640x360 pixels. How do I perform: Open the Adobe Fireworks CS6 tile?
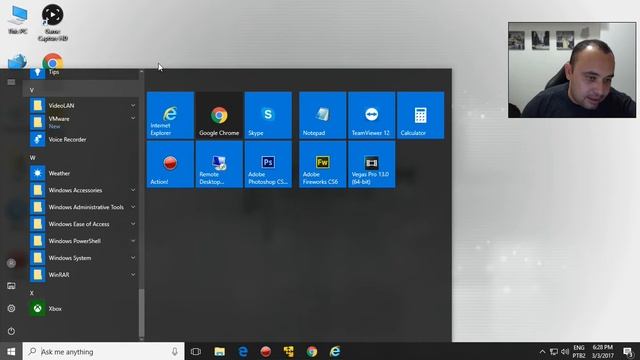tap(322, 164)
